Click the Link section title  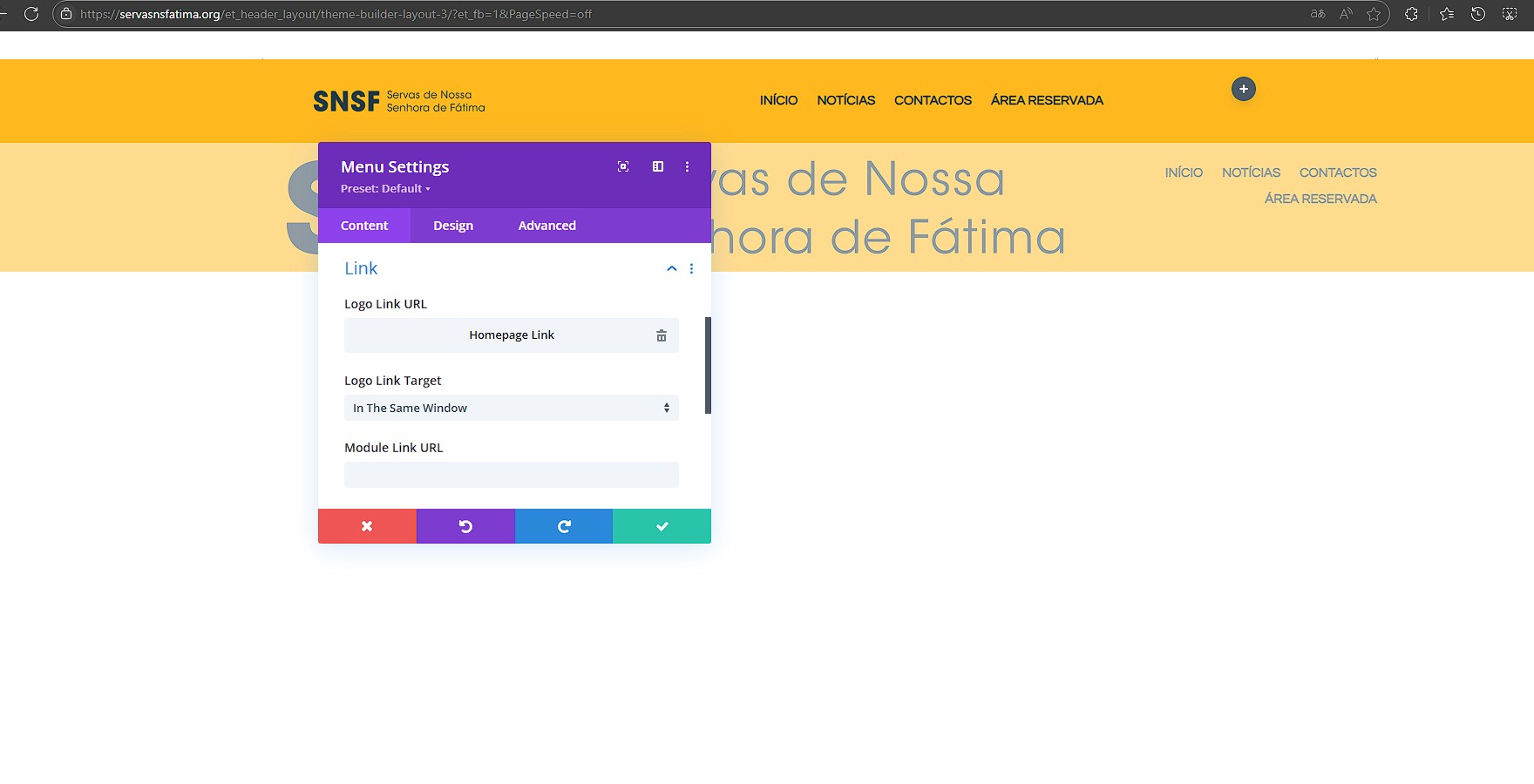point(361,268)
